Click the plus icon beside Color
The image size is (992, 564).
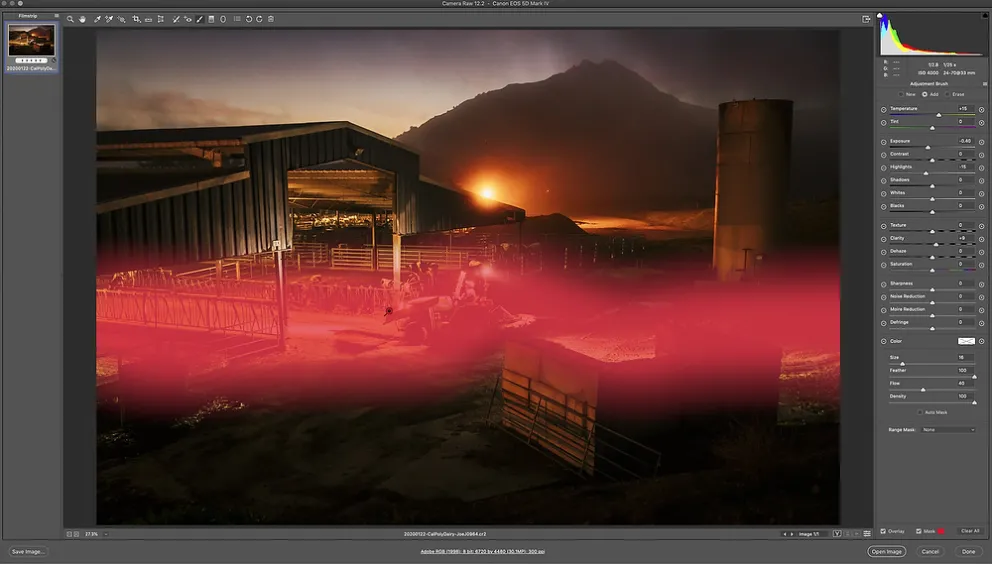click(x=981, y=341)
